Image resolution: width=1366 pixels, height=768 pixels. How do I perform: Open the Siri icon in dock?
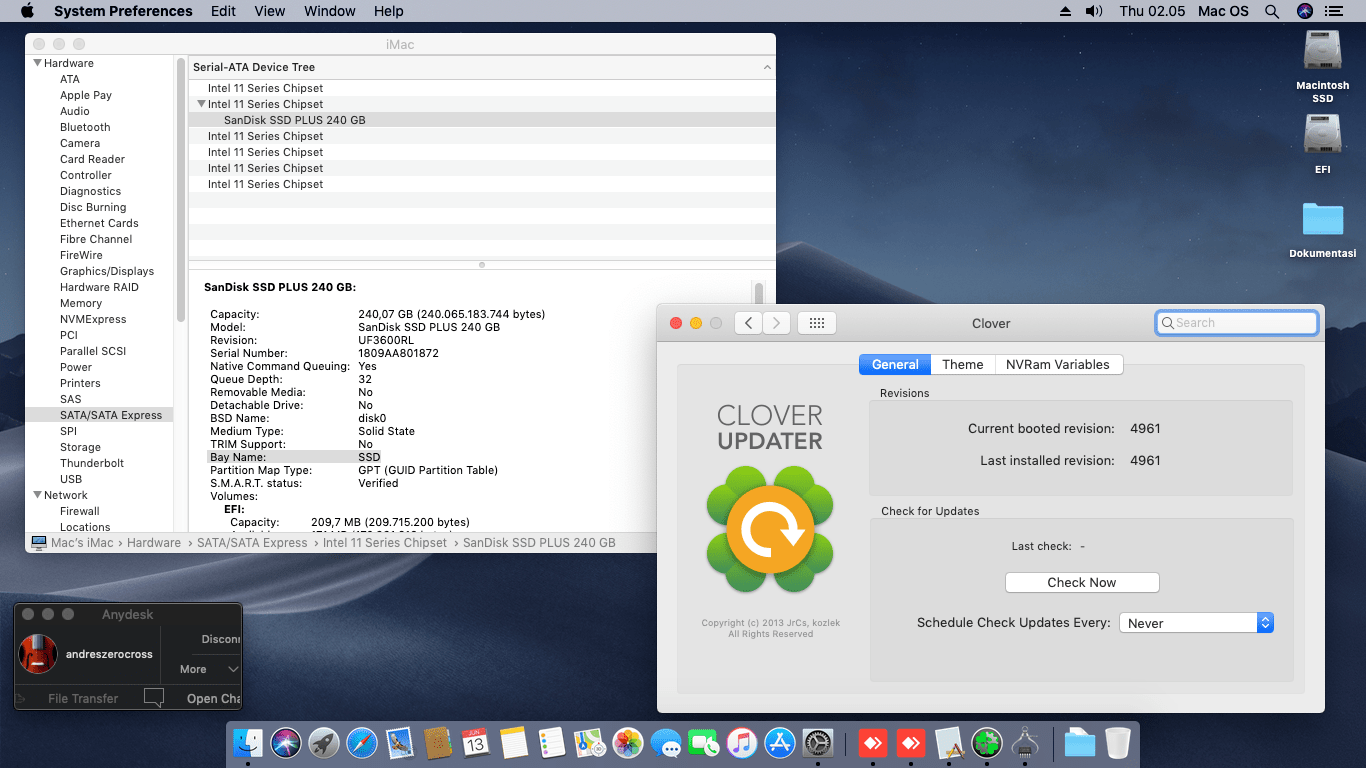[286, 743]
